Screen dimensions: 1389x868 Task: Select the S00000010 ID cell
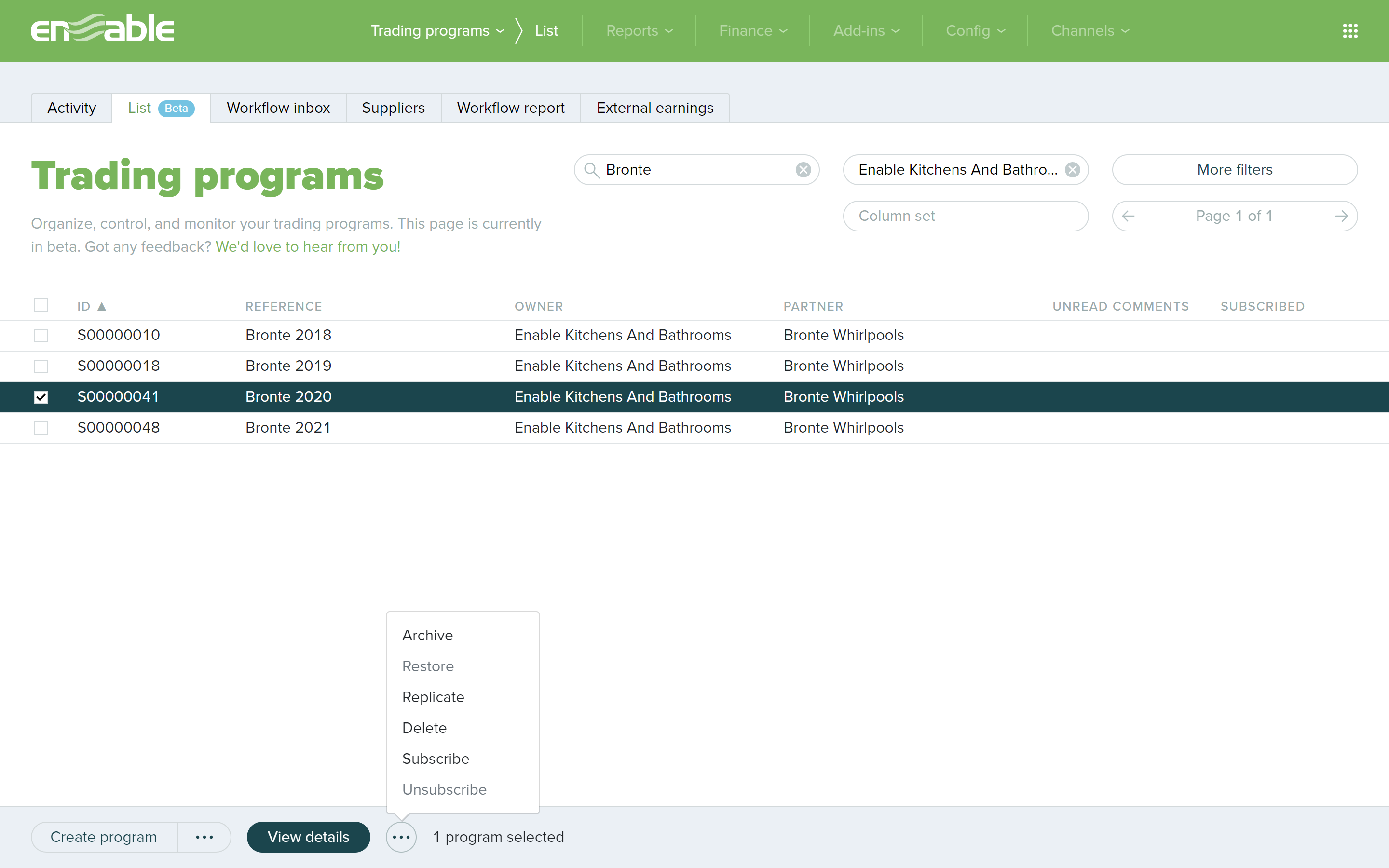tap(119, 335)
